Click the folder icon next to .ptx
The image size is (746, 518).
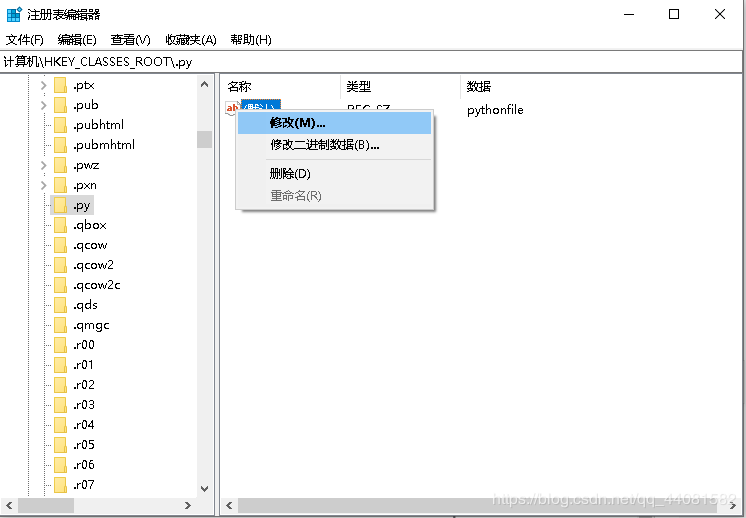click(60, 85)
